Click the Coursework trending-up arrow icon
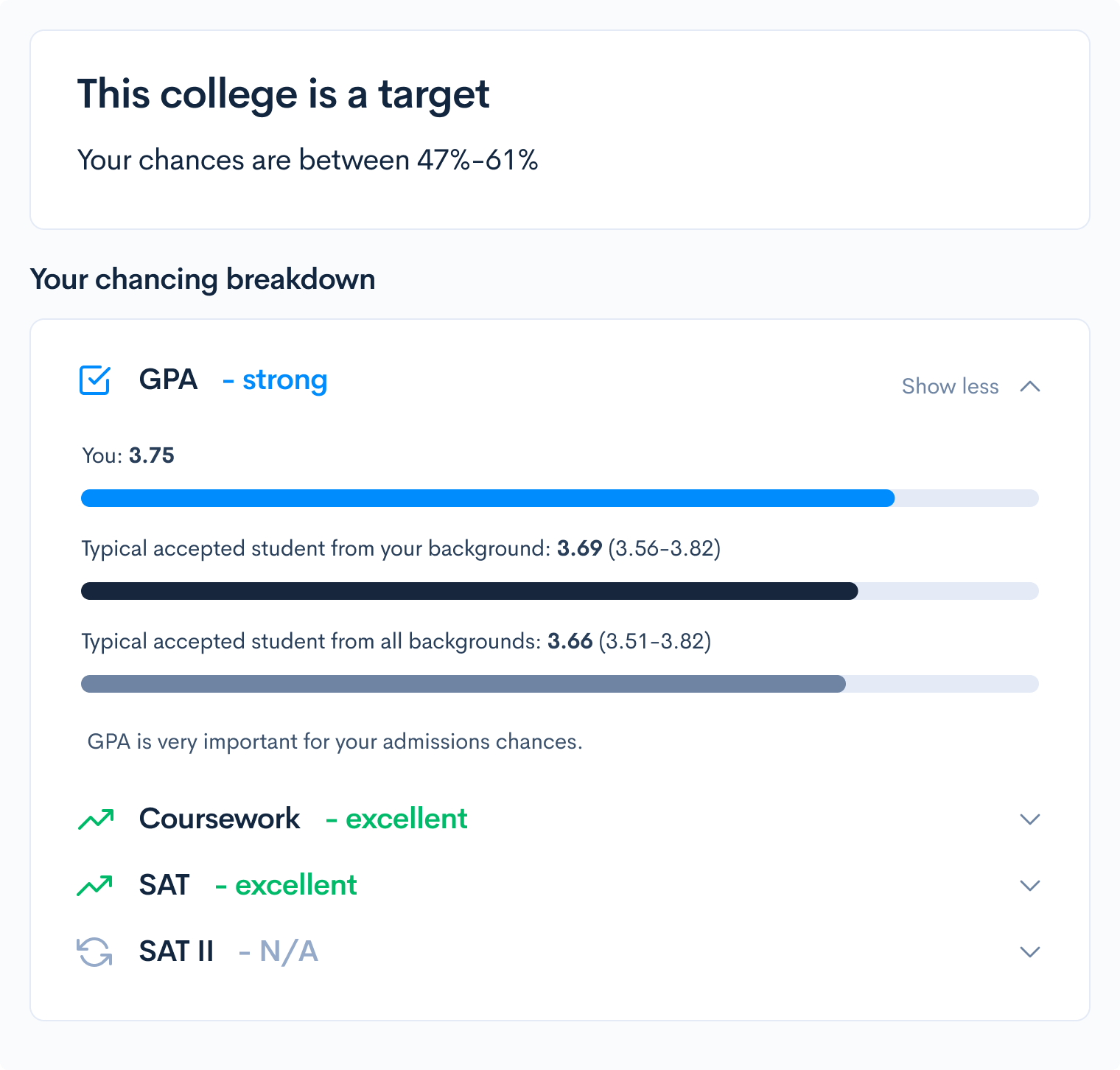The image size is (1120, 1070). (x=96, y=819)
